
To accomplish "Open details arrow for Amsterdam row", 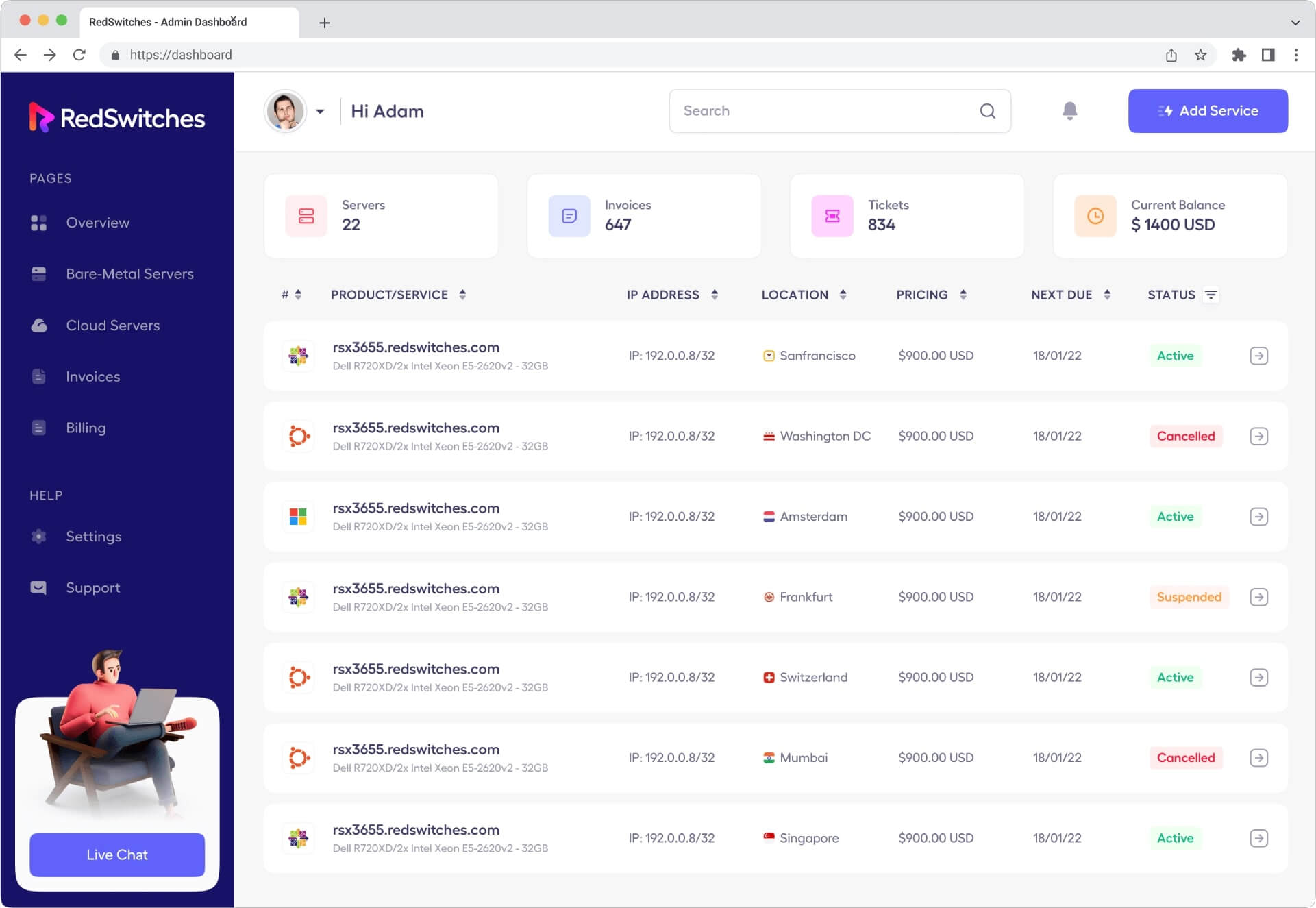I will point(1258,517).
